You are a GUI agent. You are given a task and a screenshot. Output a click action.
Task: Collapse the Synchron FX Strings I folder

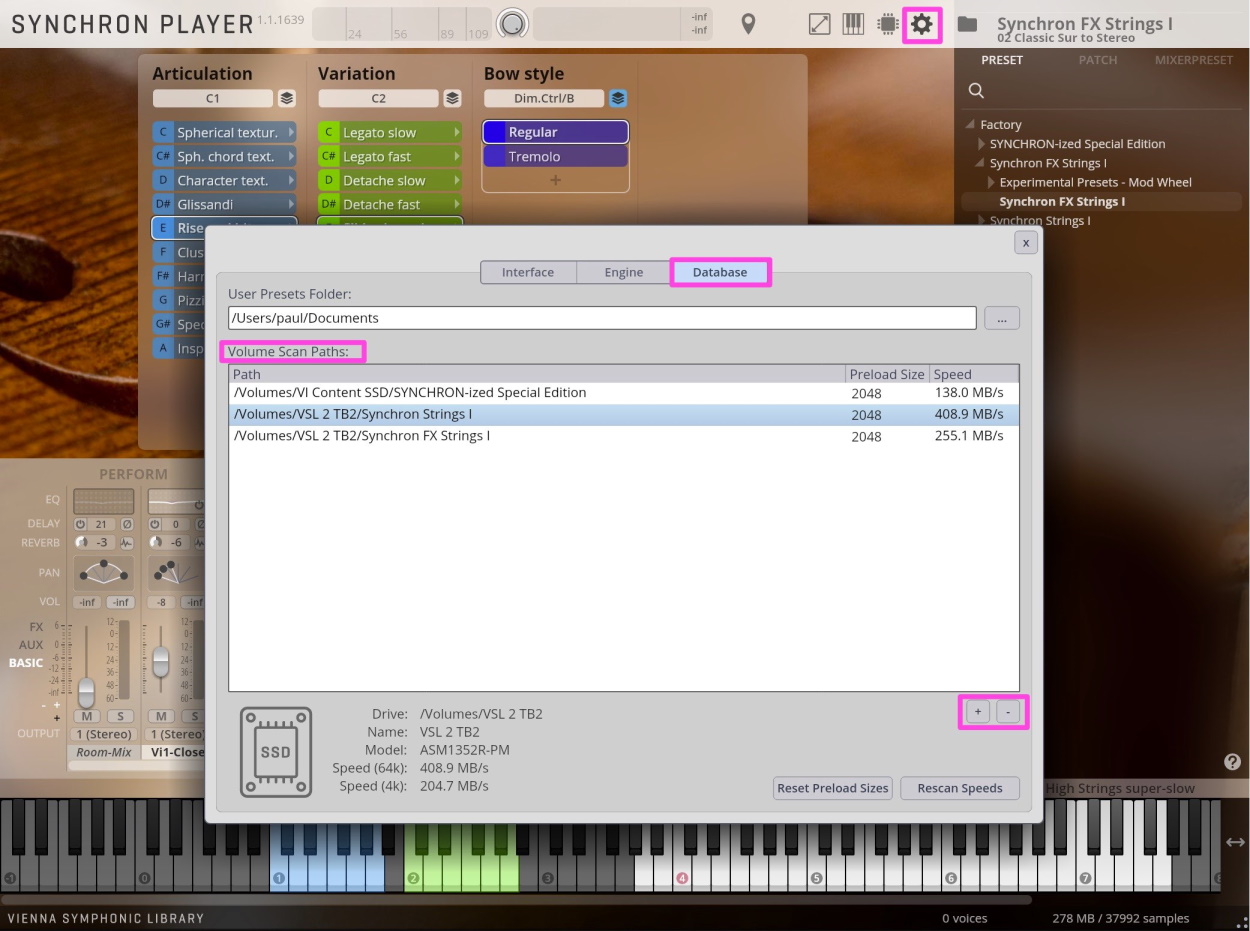(980, 163)
